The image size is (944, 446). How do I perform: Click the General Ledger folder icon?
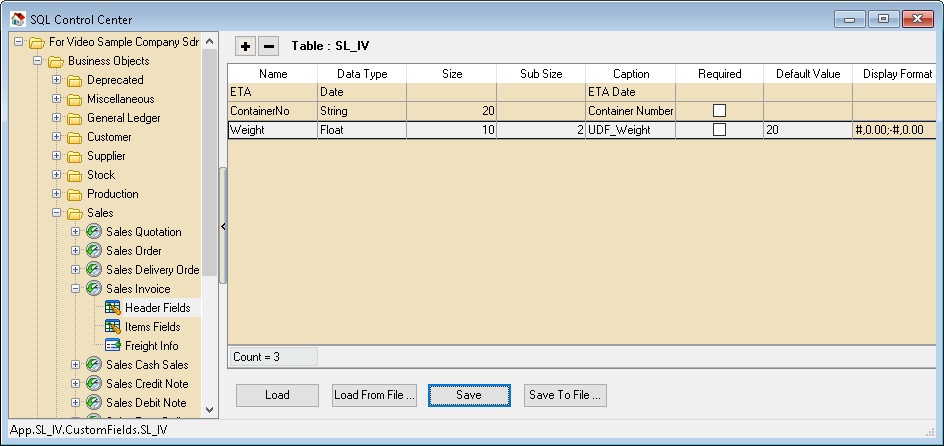pos(75,118)
